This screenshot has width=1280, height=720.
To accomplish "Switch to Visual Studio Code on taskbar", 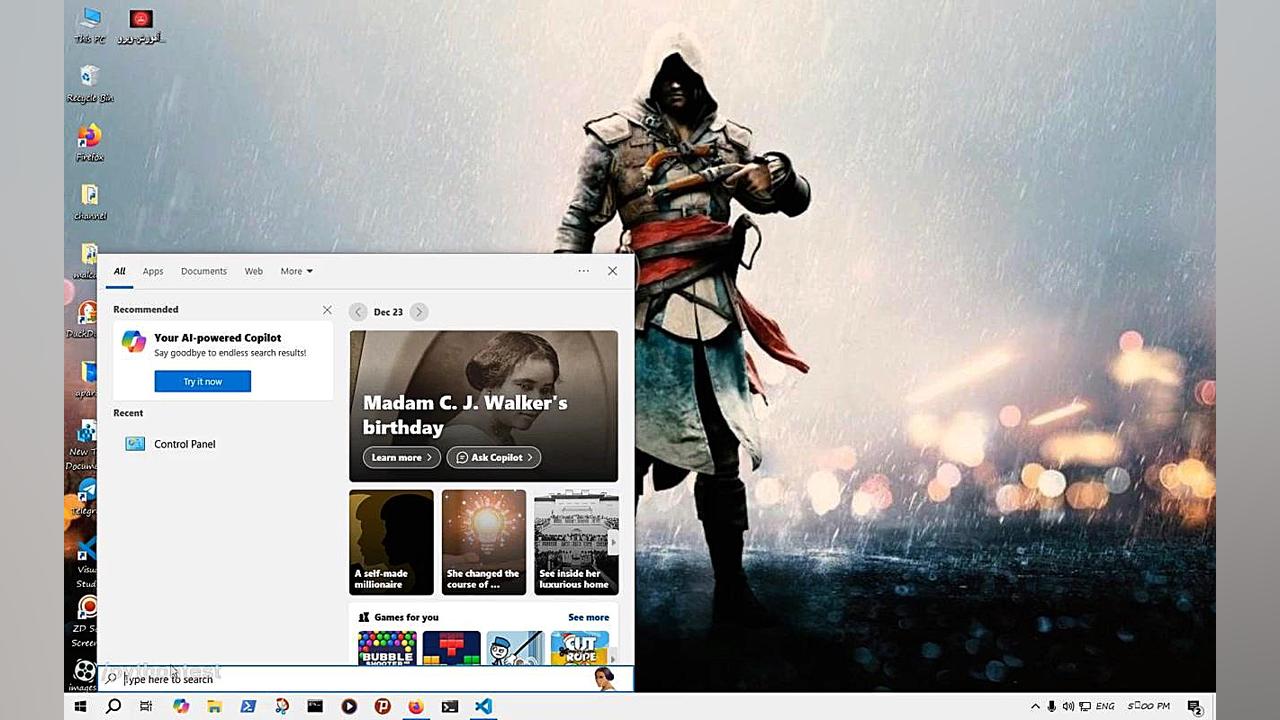I will [x=483, y=706].
